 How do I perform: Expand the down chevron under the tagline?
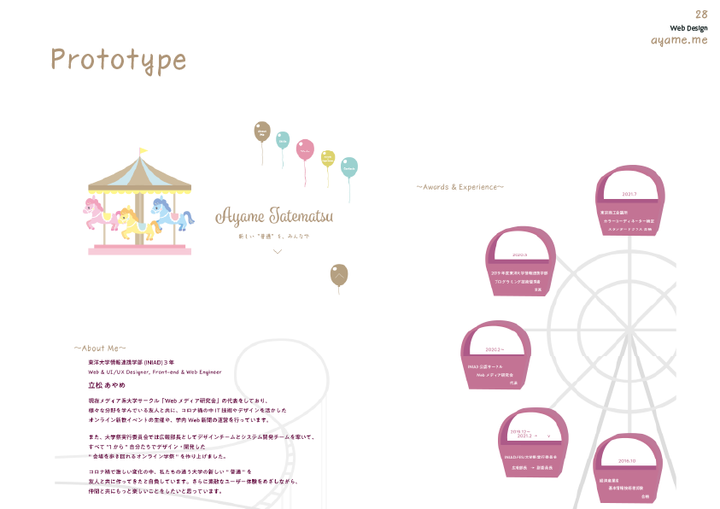pos(277,251)
